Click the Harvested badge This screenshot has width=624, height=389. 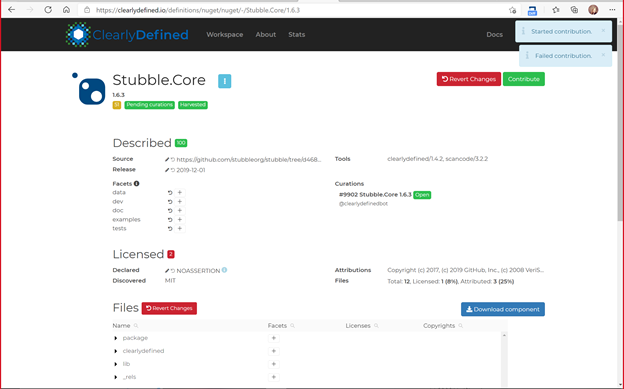(193, 105)
